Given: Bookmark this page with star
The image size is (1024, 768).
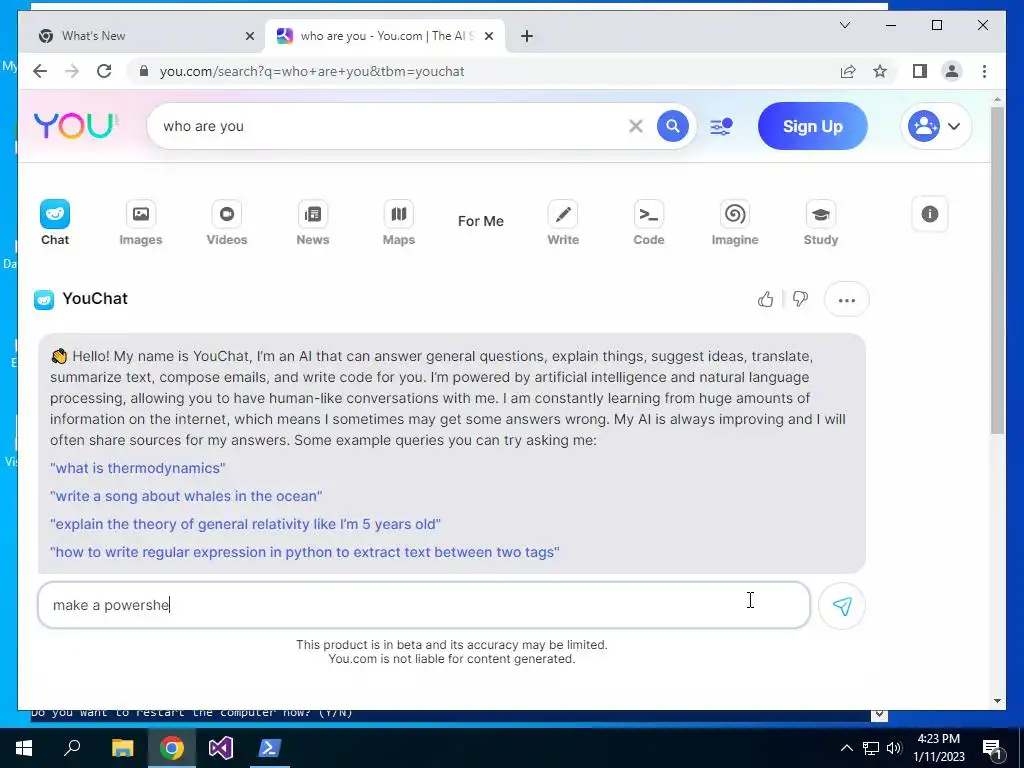Looking at the screenshot, I should tap(880, 71).
